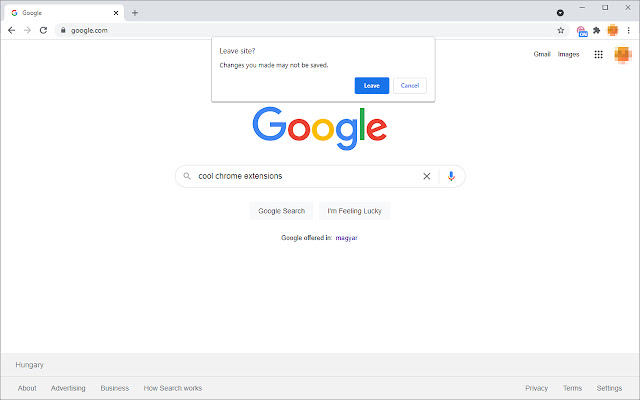Click the "Hungary" footer text
Screen dimensions: 640x400
(29, 365)
